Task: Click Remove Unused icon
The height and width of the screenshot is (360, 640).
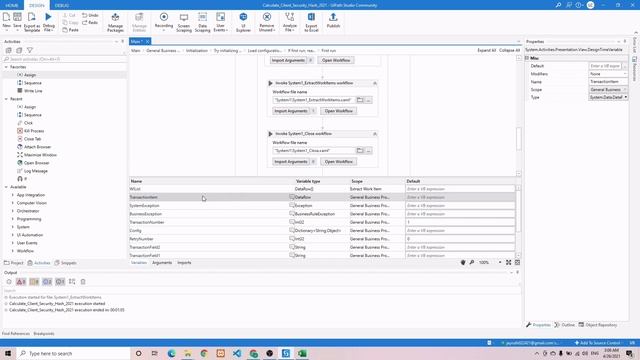Action: [267, 17]
